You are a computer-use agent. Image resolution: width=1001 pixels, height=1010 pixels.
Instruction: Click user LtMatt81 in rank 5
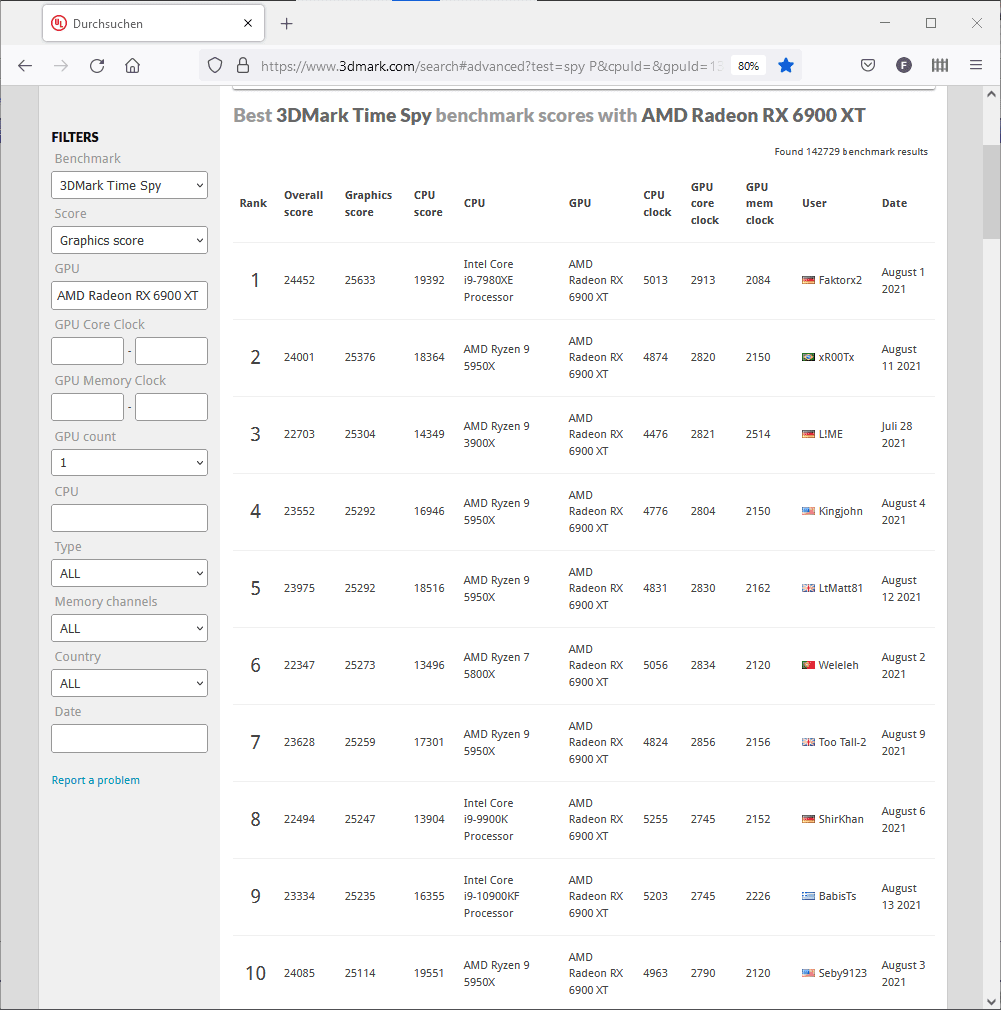pyautogui.click(x=841, y=588)
